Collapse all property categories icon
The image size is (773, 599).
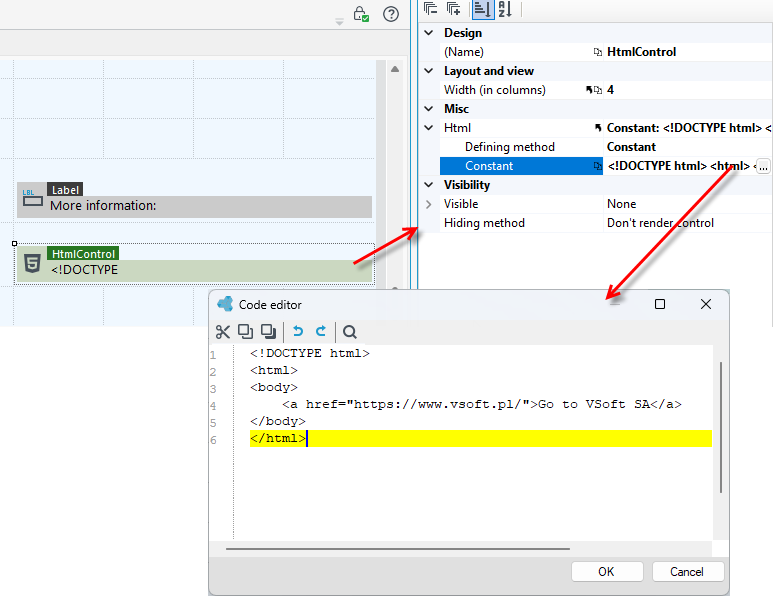[x=430, y=8]
